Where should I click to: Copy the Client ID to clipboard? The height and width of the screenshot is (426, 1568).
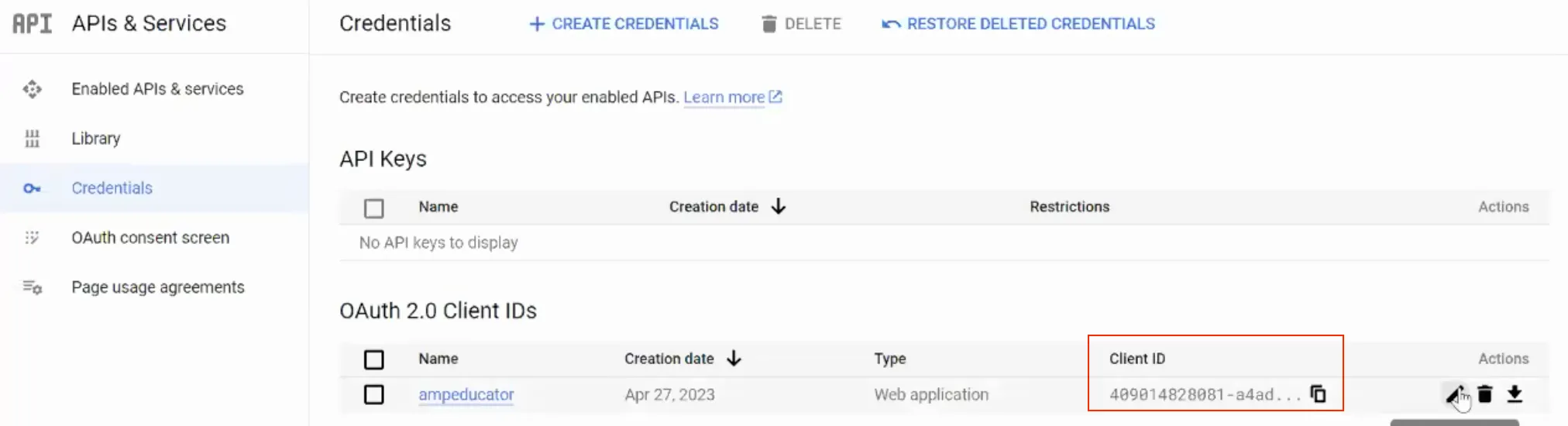click(x=1318, y=394)
